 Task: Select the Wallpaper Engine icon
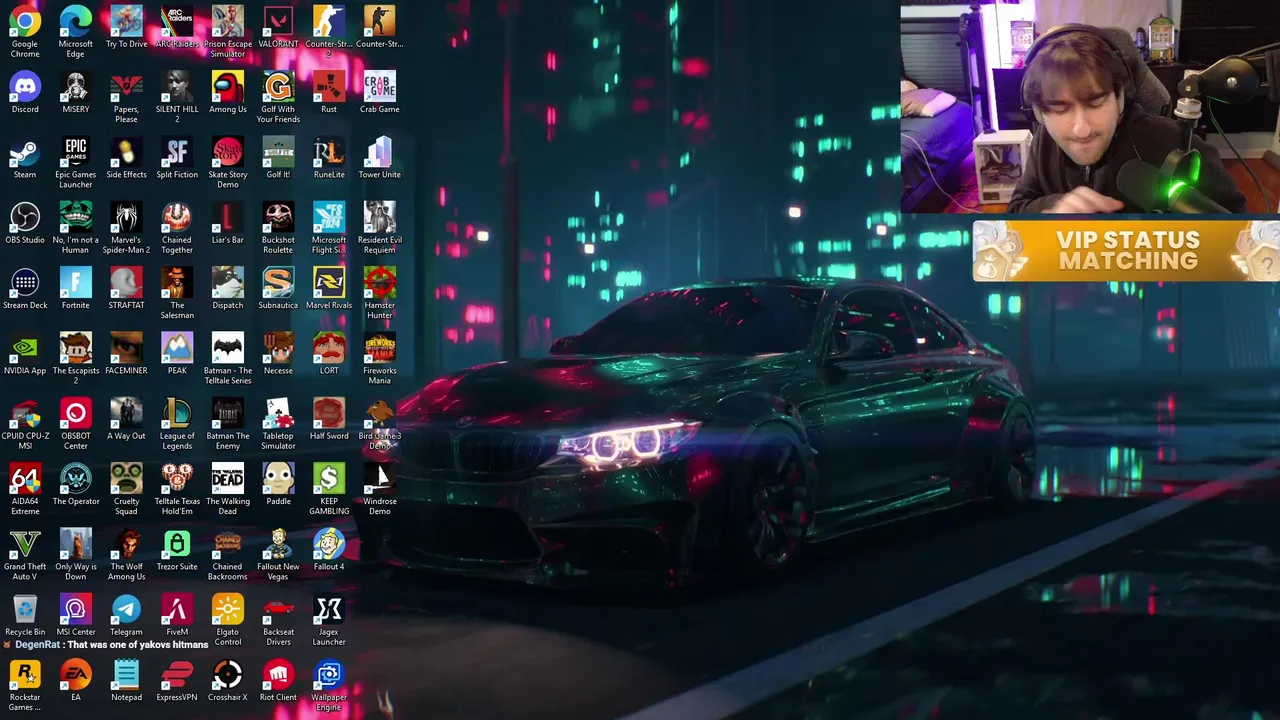pyautogui.click(x=329, y=683)
